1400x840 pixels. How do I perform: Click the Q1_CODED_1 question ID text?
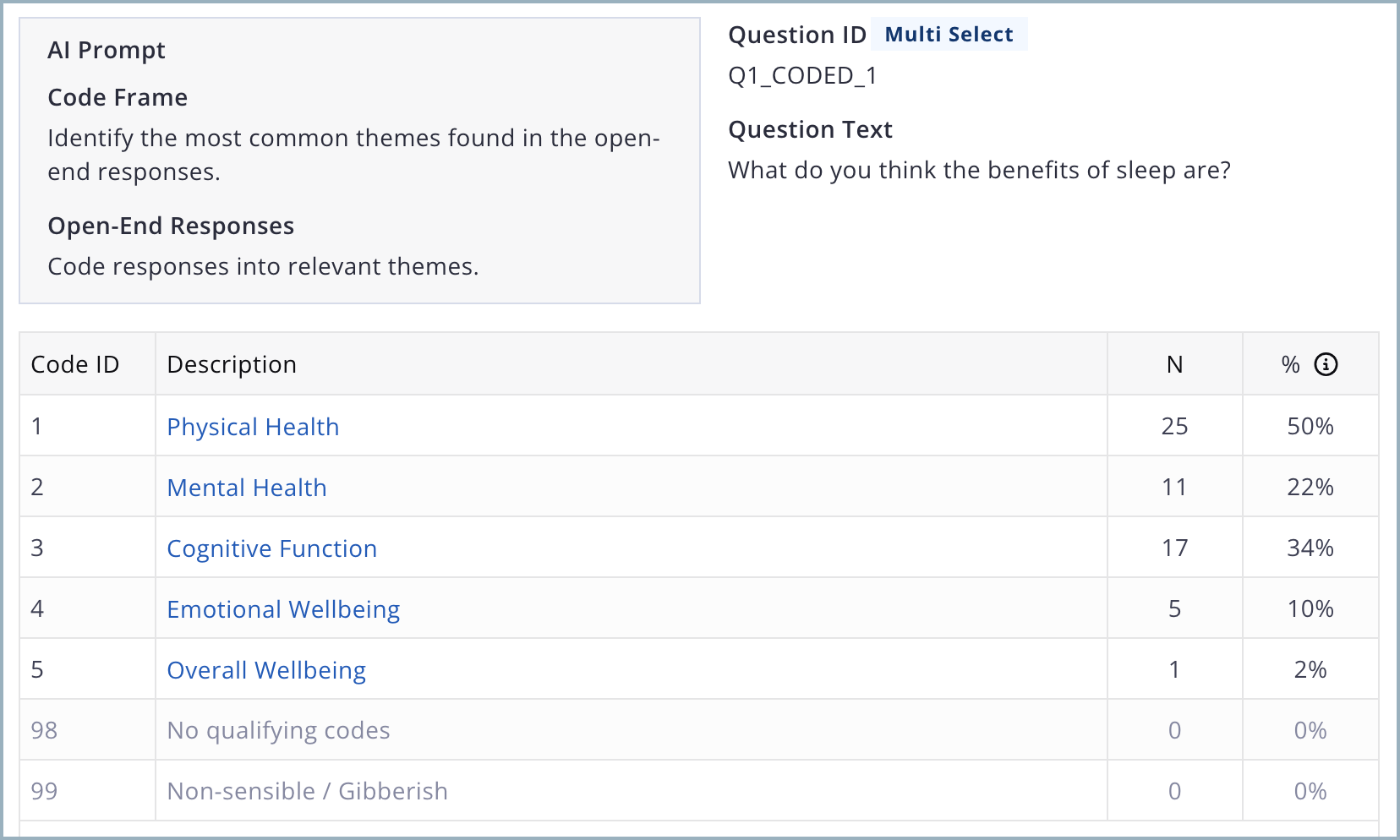[803, 76]
